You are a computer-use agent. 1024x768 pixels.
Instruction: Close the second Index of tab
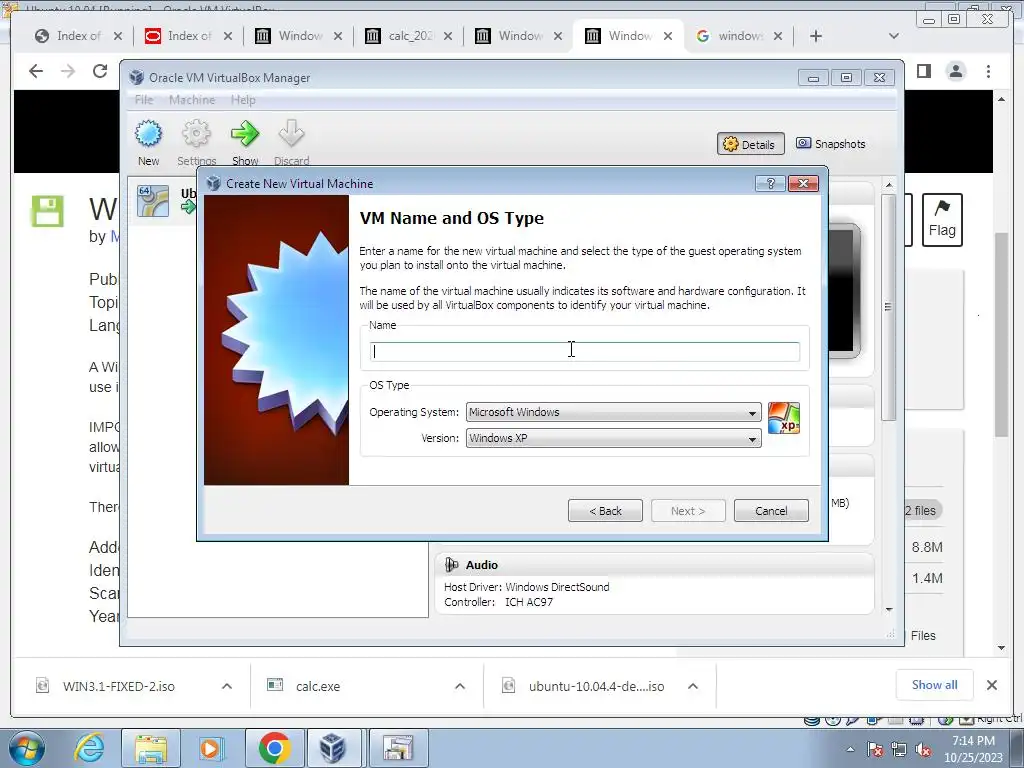tap(227, 36)
